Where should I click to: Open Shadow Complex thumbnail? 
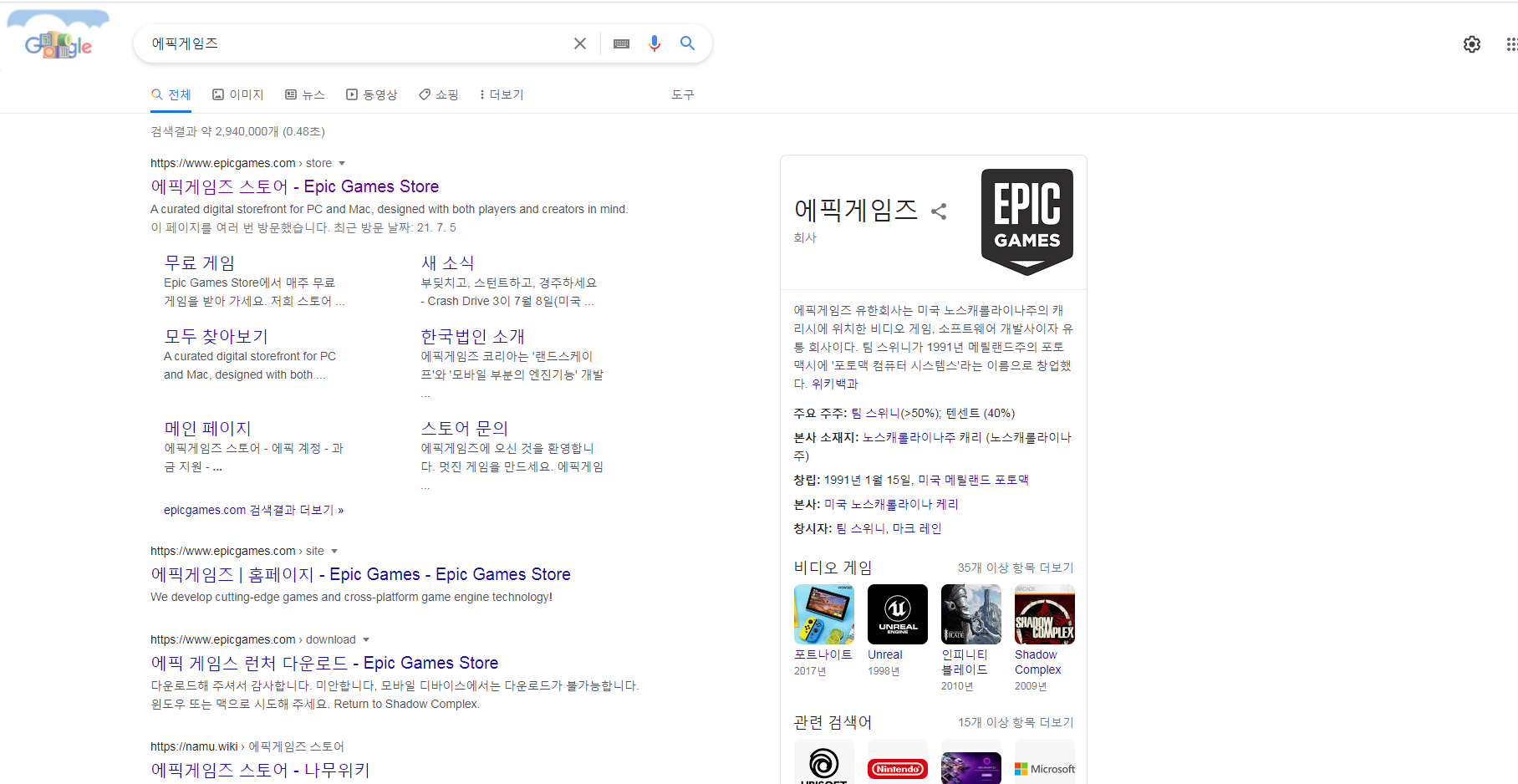pos(1045,614)
